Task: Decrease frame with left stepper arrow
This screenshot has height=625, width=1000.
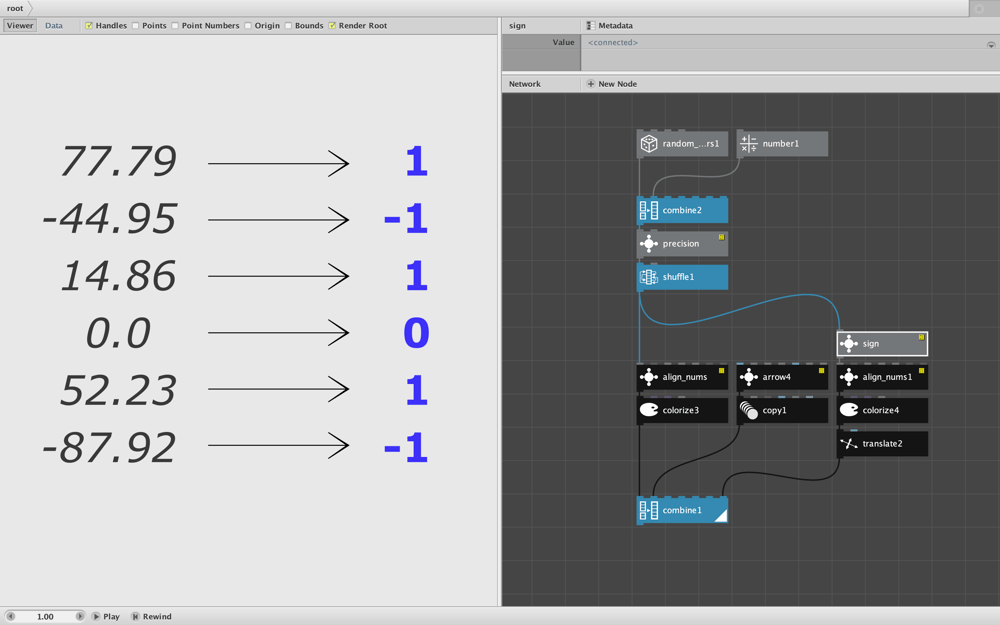Action: coord(10,616)
